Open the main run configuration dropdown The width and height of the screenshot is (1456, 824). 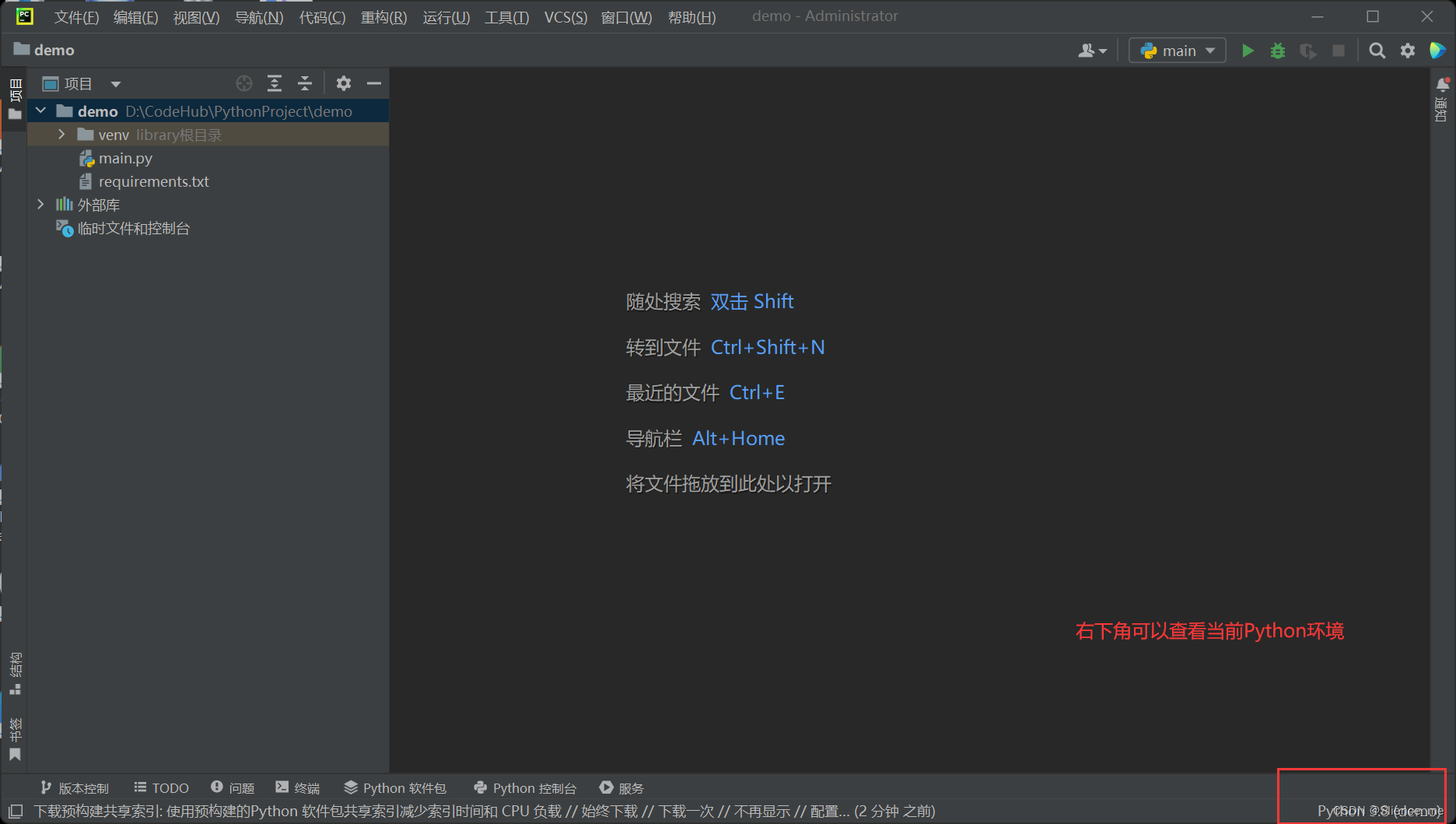pos(1177,50)
